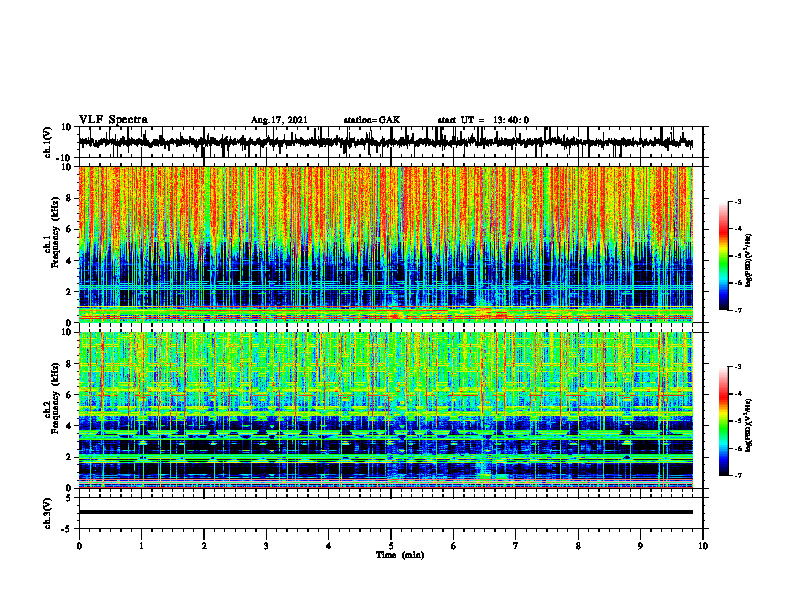792x612 pixels.
Task: Click the "2" kHz tick on ch.1 frequency axis
Action: pyautogui.click(x=69, y=292)
